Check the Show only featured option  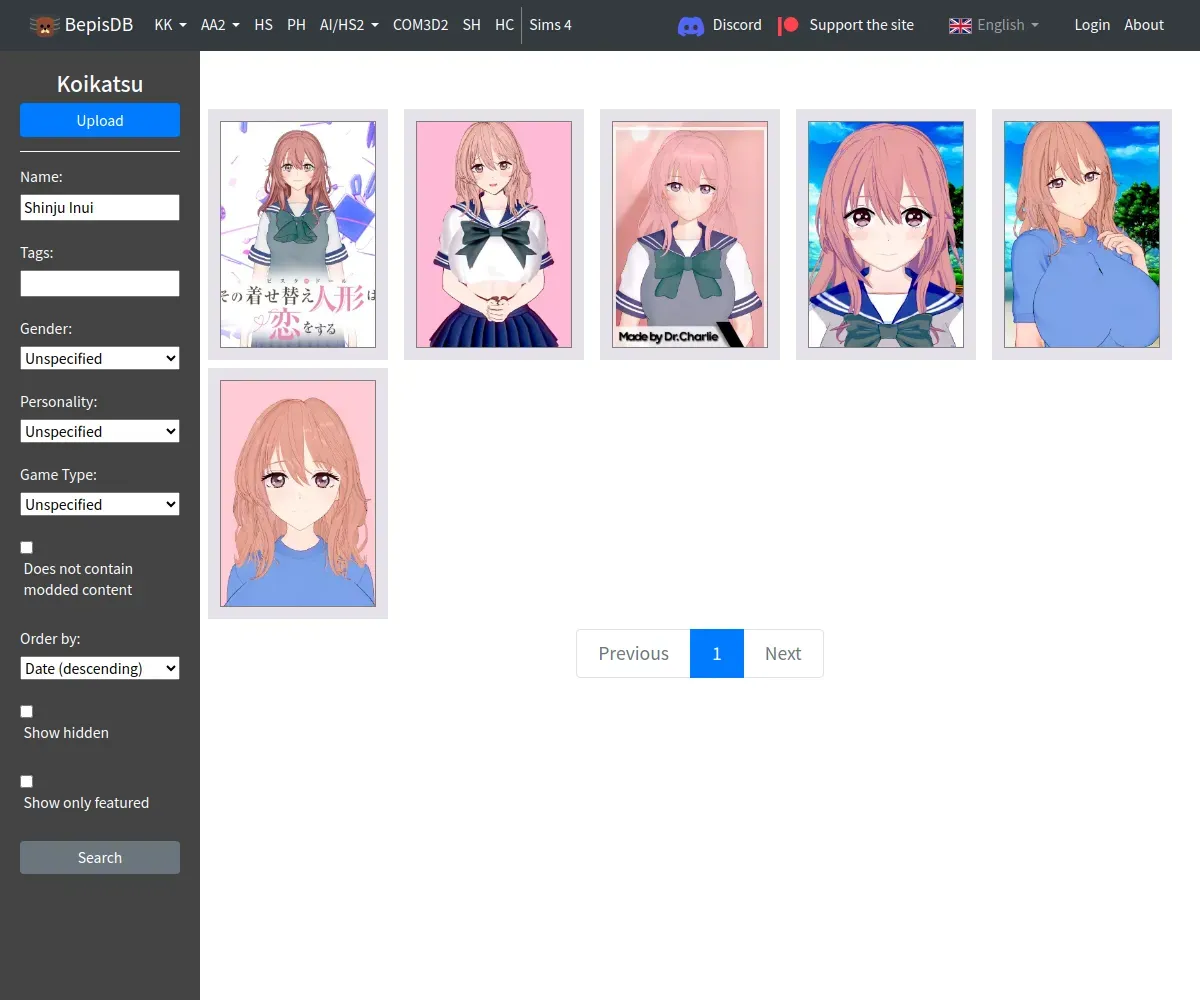pyautogui.click(x=27, y=781)
